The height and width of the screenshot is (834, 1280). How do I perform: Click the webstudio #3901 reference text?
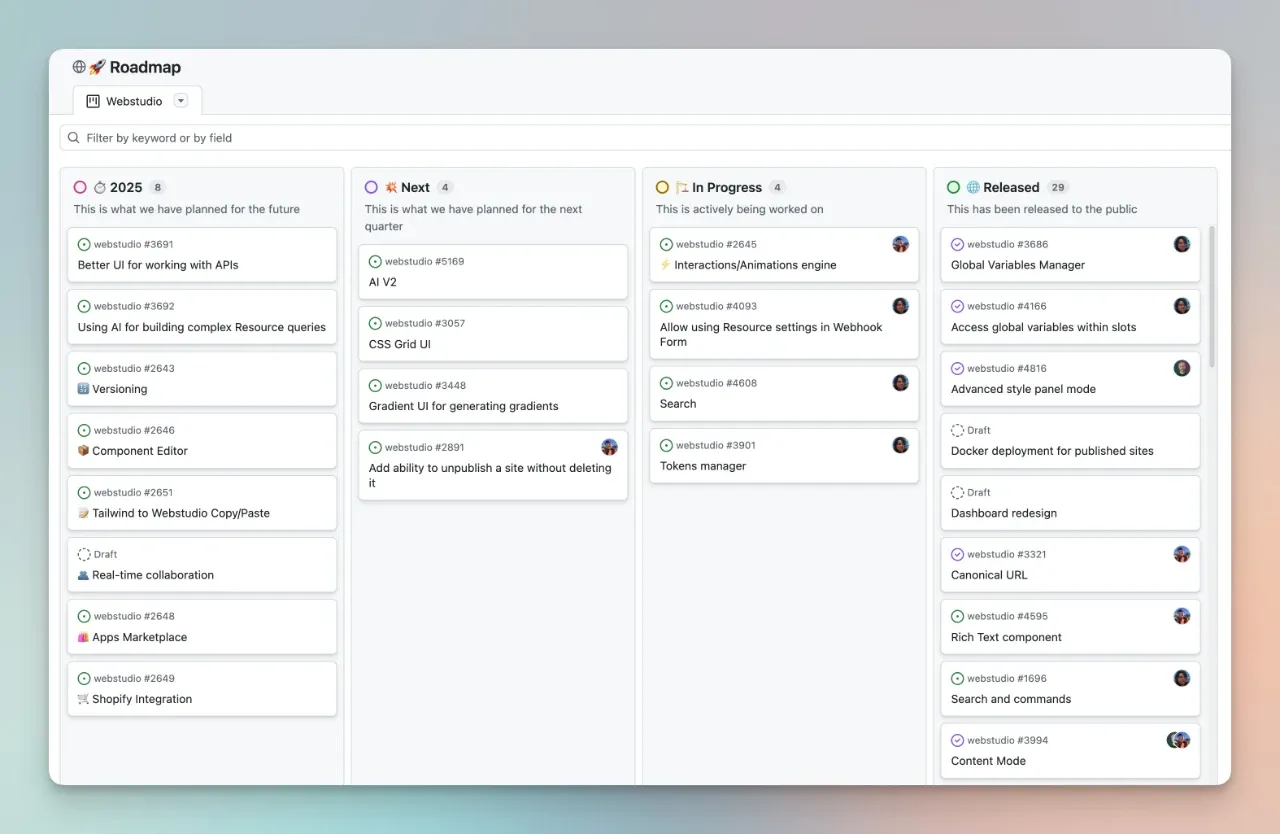coord(716,445)
